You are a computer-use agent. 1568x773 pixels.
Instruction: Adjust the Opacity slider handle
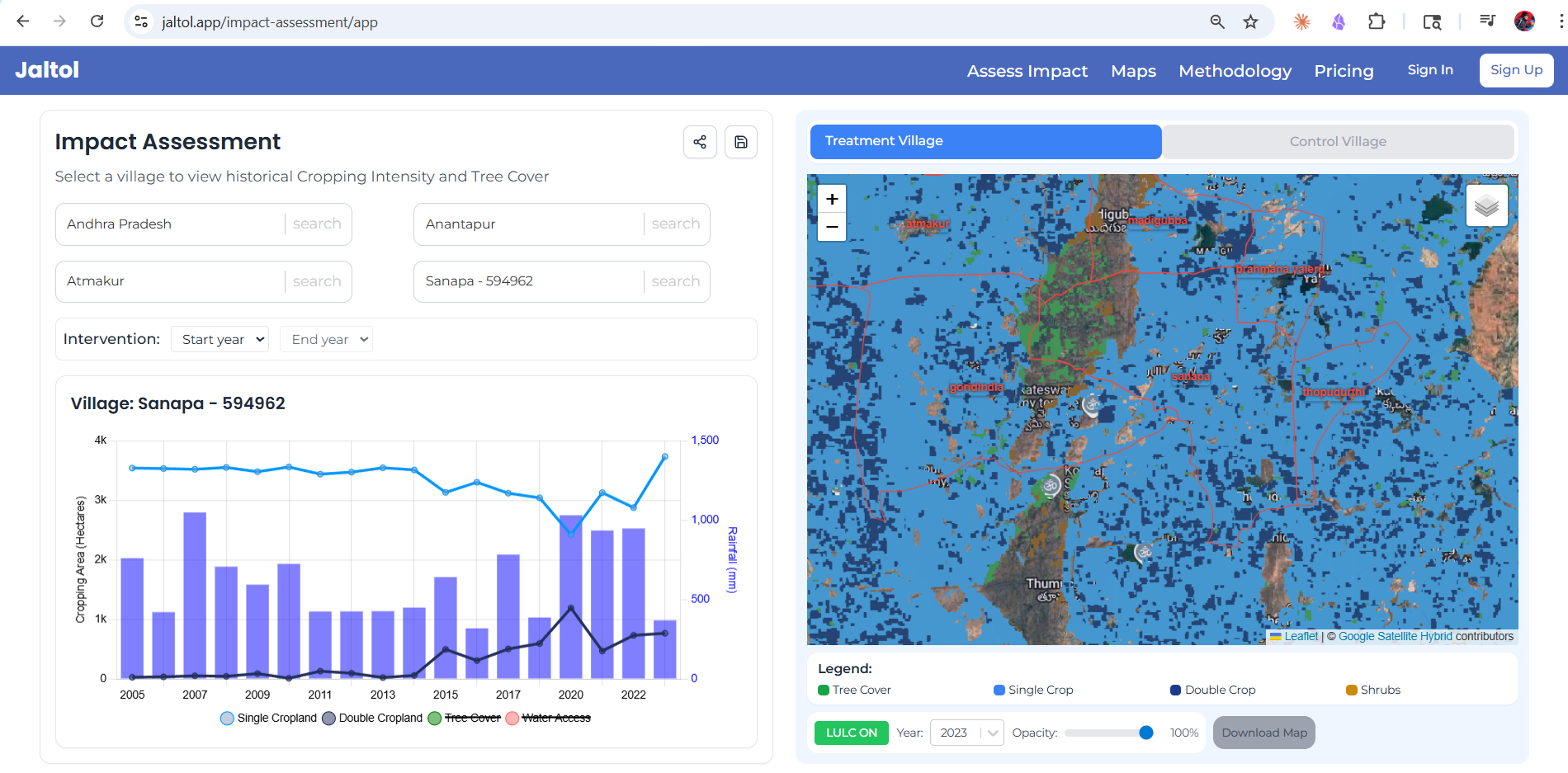pos(1145,733)
